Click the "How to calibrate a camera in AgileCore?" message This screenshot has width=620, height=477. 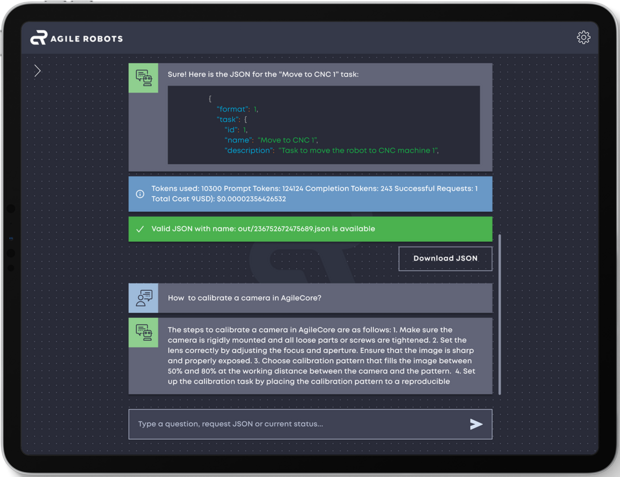(x=244, y=298)
